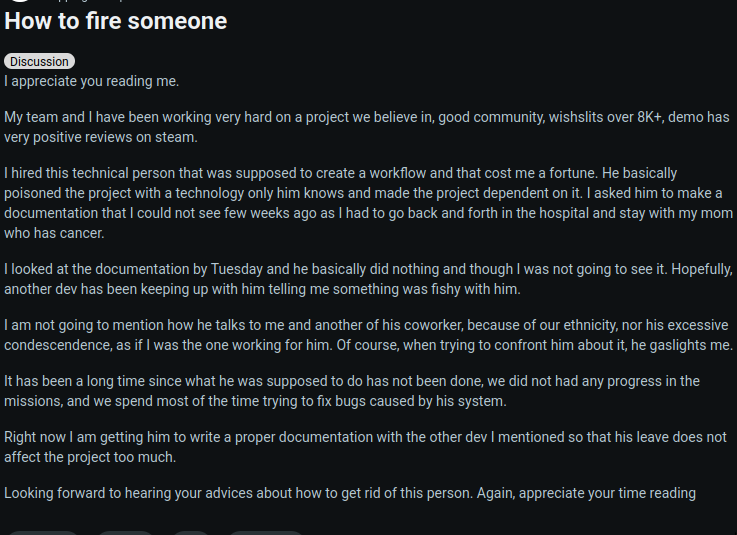
Task: Click the paragraph about ethnicity and condescendence
Action: point(368,335)
